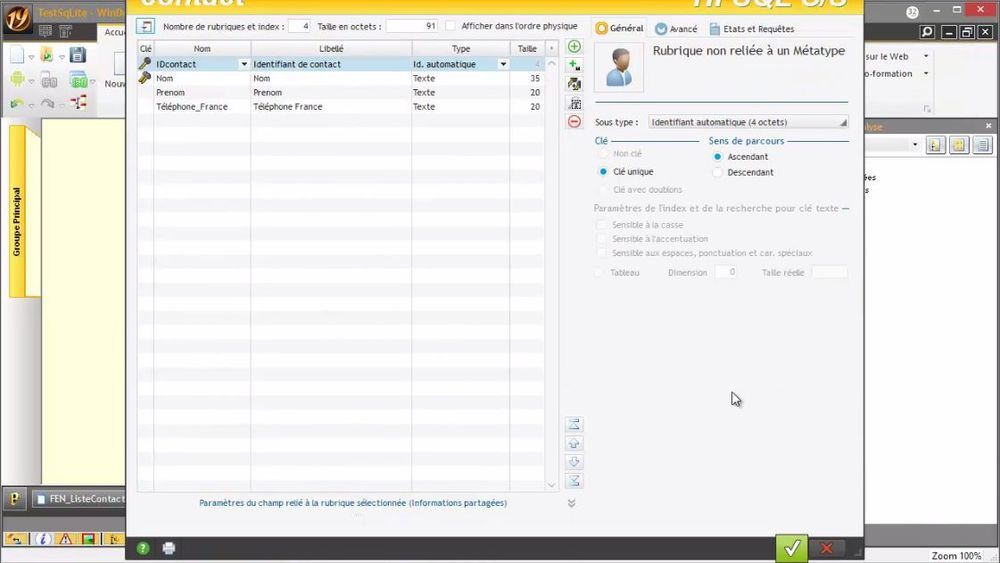Click the warning triangle status icon
The height and width of the screenshot is (563, 1000).
pyautogui.click(x=65, y=539)
